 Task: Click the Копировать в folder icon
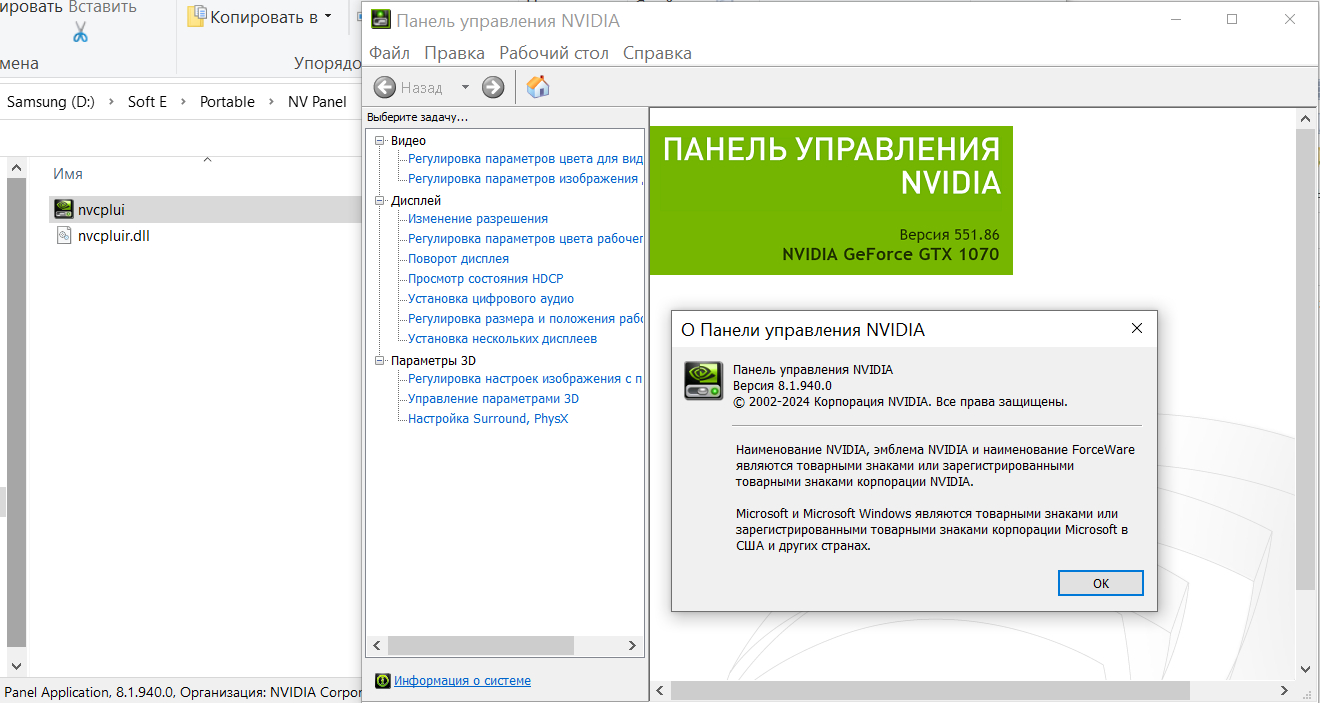196,16
